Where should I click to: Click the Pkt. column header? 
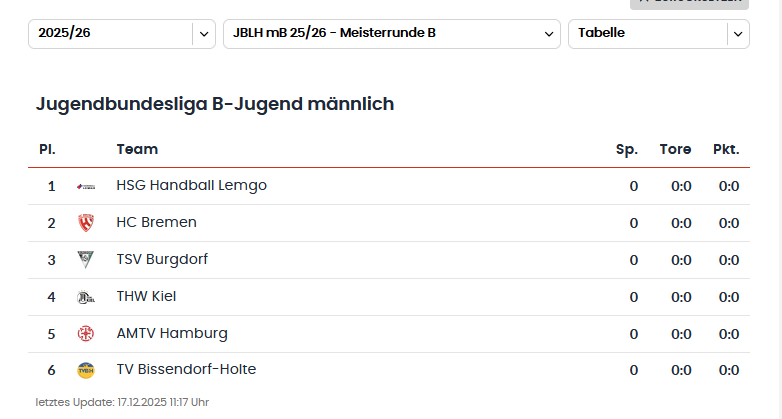point(726,149)
